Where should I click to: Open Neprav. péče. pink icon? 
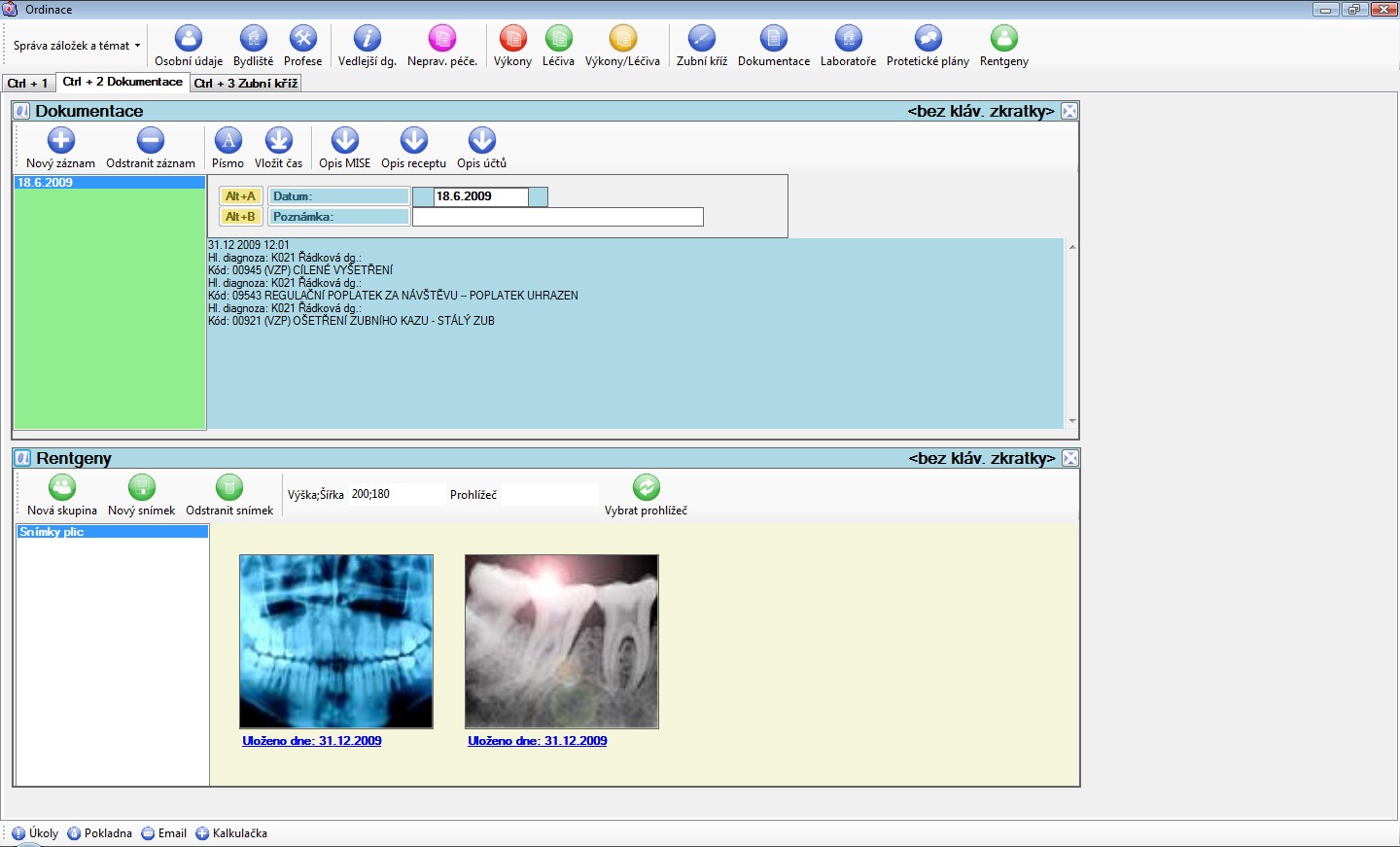442,39
